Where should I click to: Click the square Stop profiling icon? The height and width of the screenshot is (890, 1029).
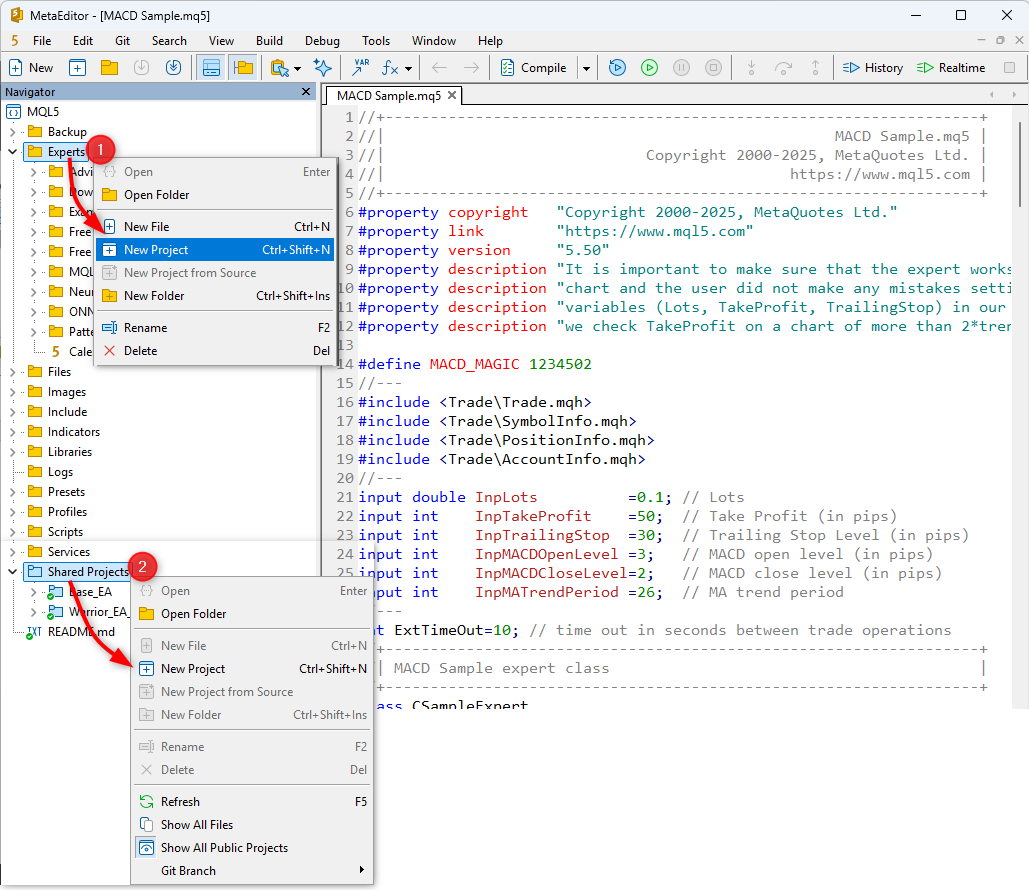pos(1009,68)
